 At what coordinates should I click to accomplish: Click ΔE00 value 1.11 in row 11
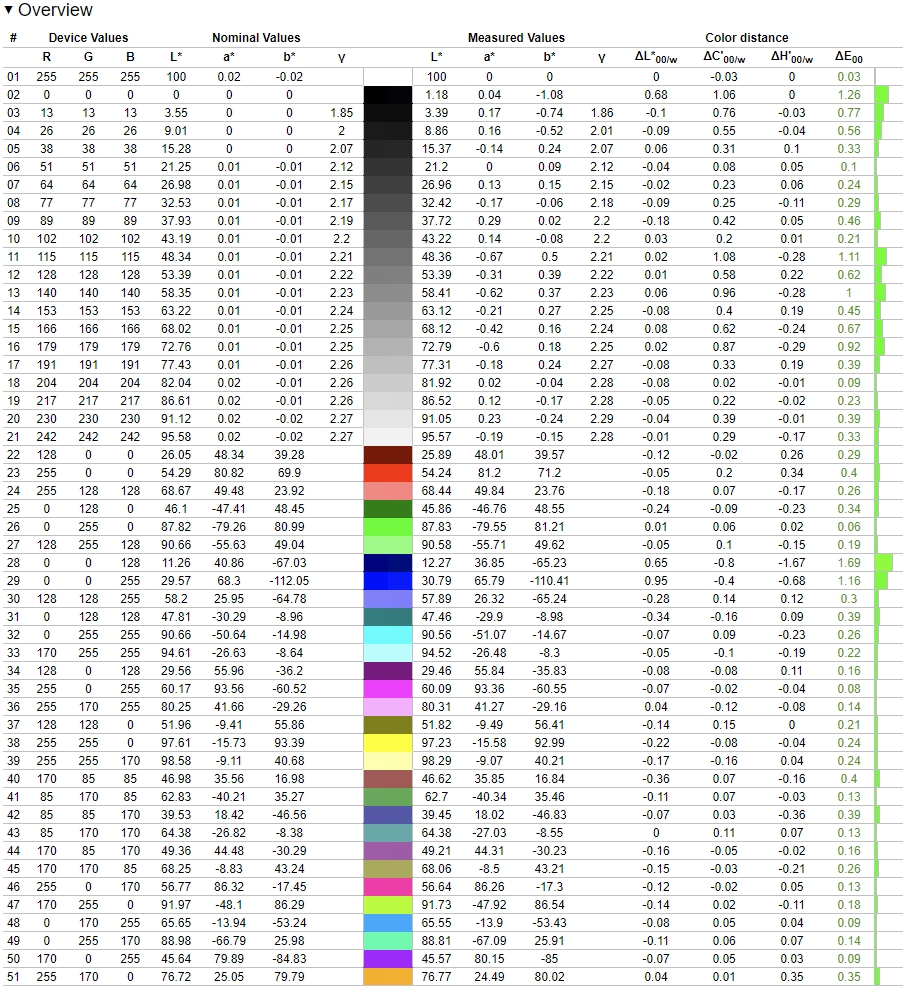click(849, 257)
